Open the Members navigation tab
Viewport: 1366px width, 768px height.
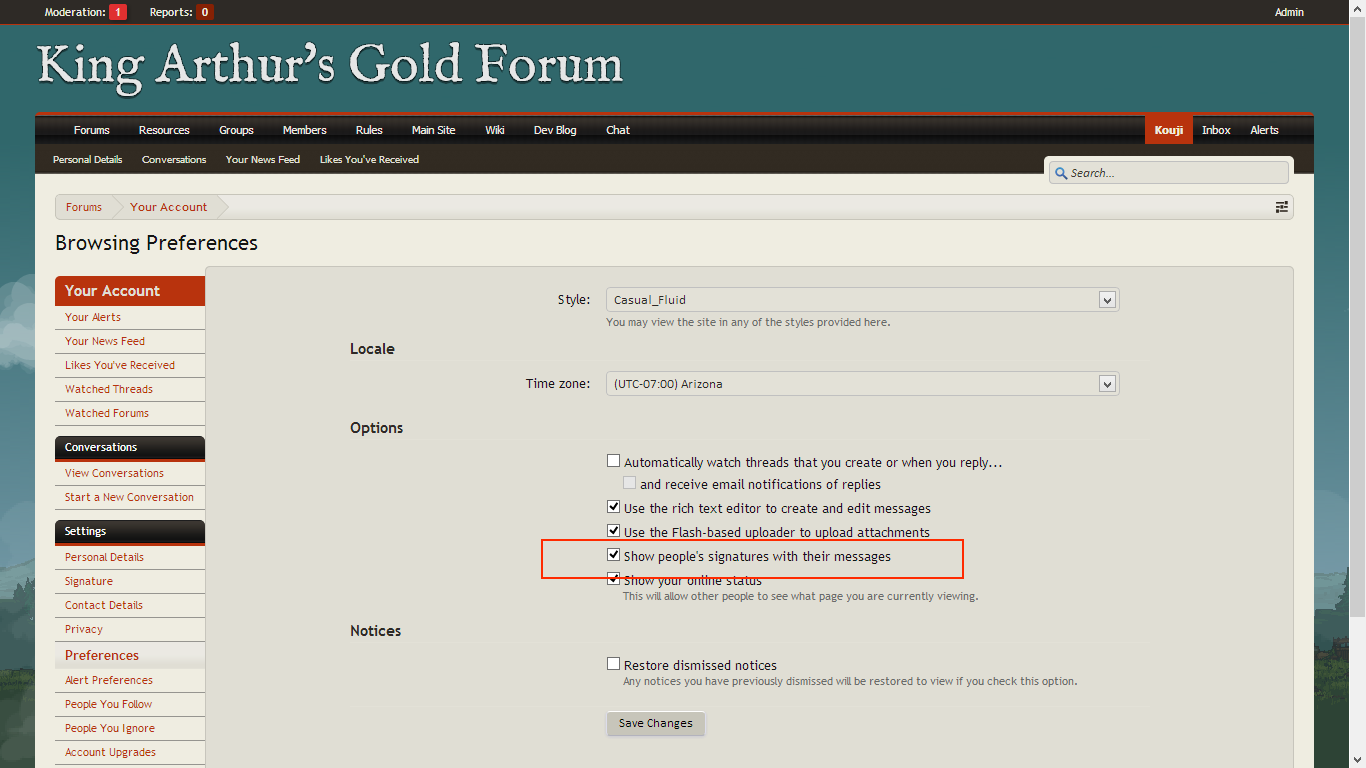coord(304,130)
